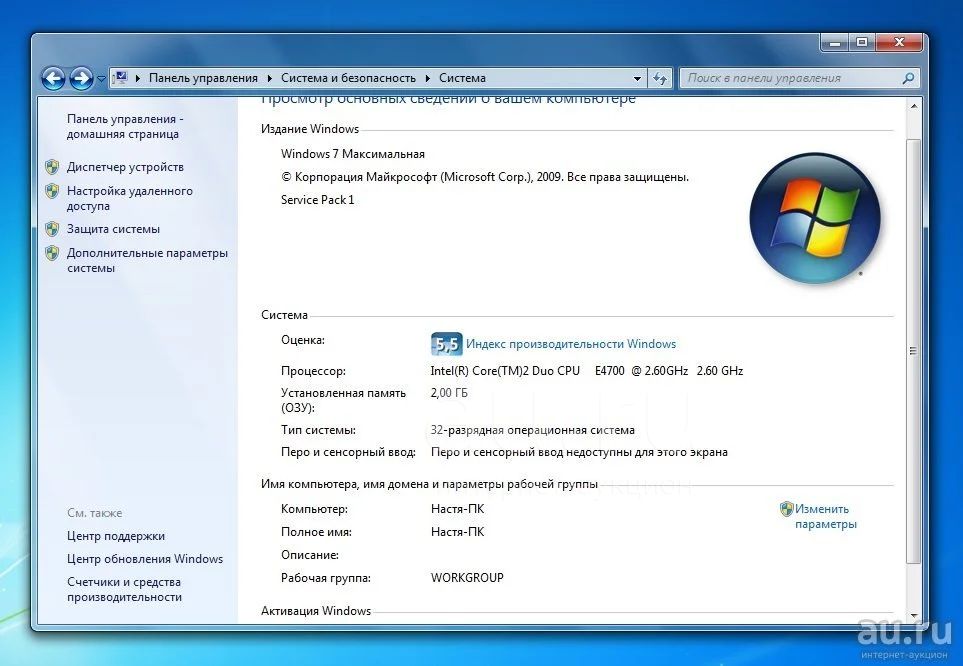
Task: Refresh the page with the address bar refresh button
Action: (x=660, y=78)
